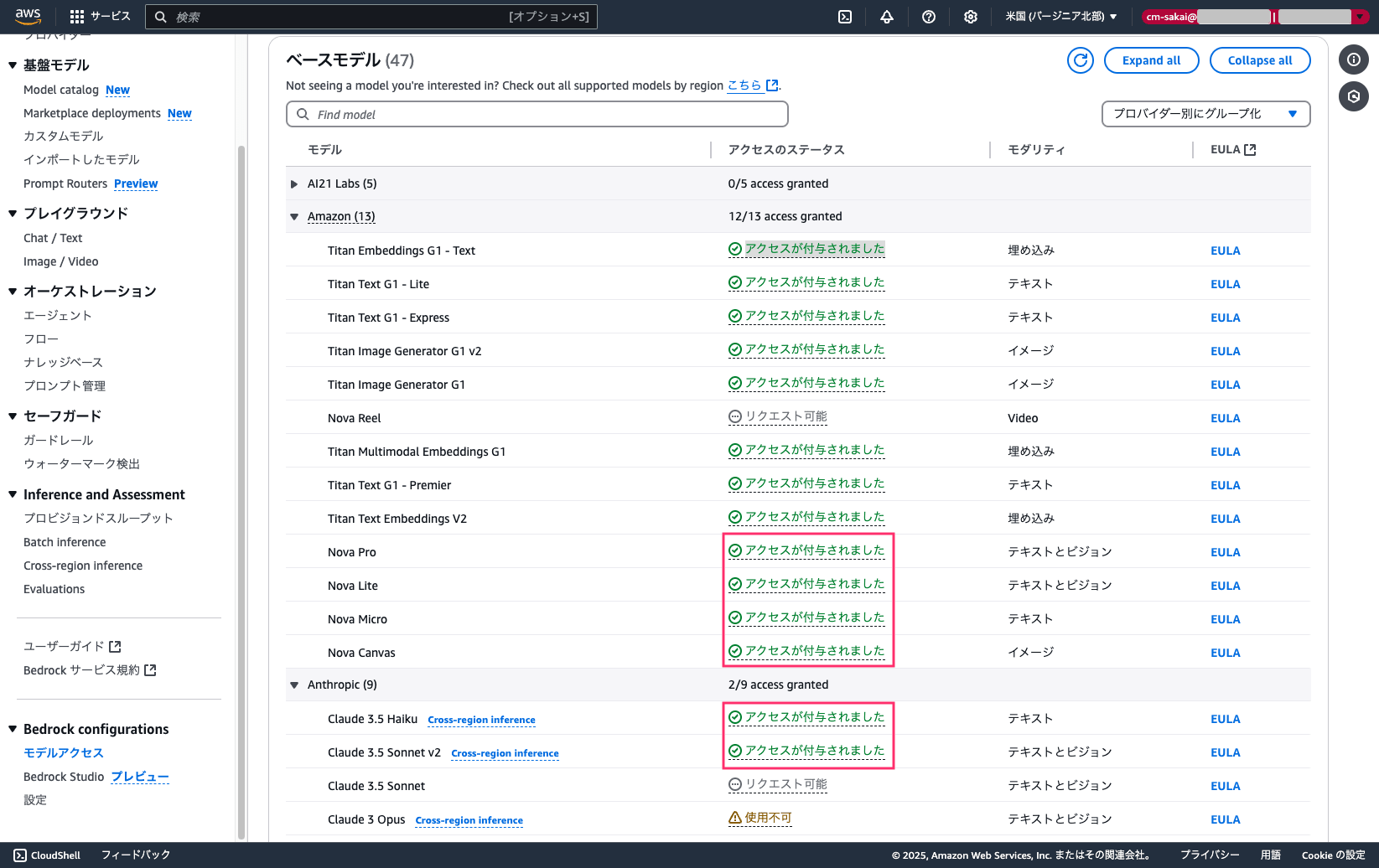Expand the AI21 Labs (5) group

click(x=294, y=184)
